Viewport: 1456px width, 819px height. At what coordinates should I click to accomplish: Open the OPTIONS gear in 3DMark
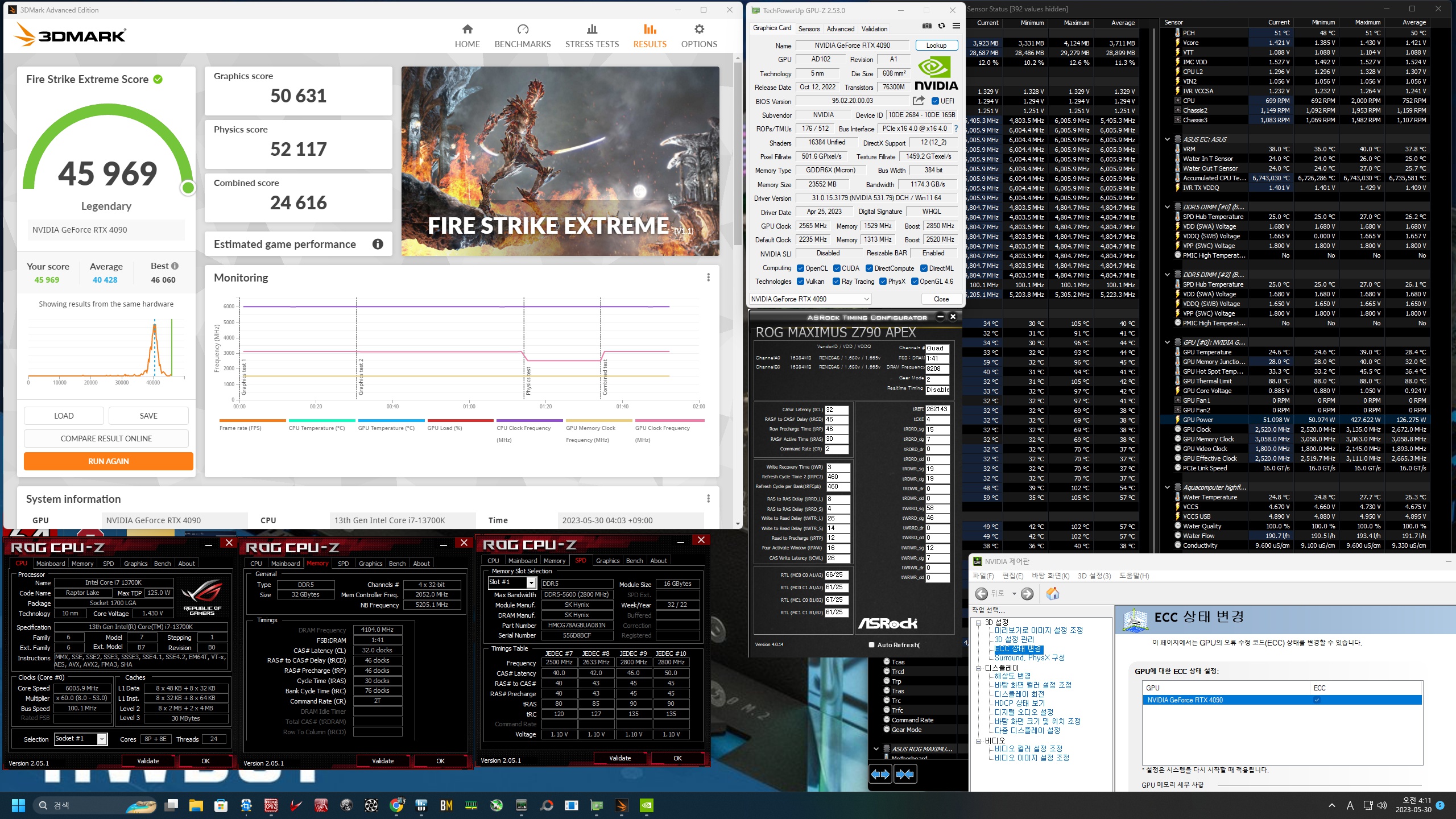point(699,30)
